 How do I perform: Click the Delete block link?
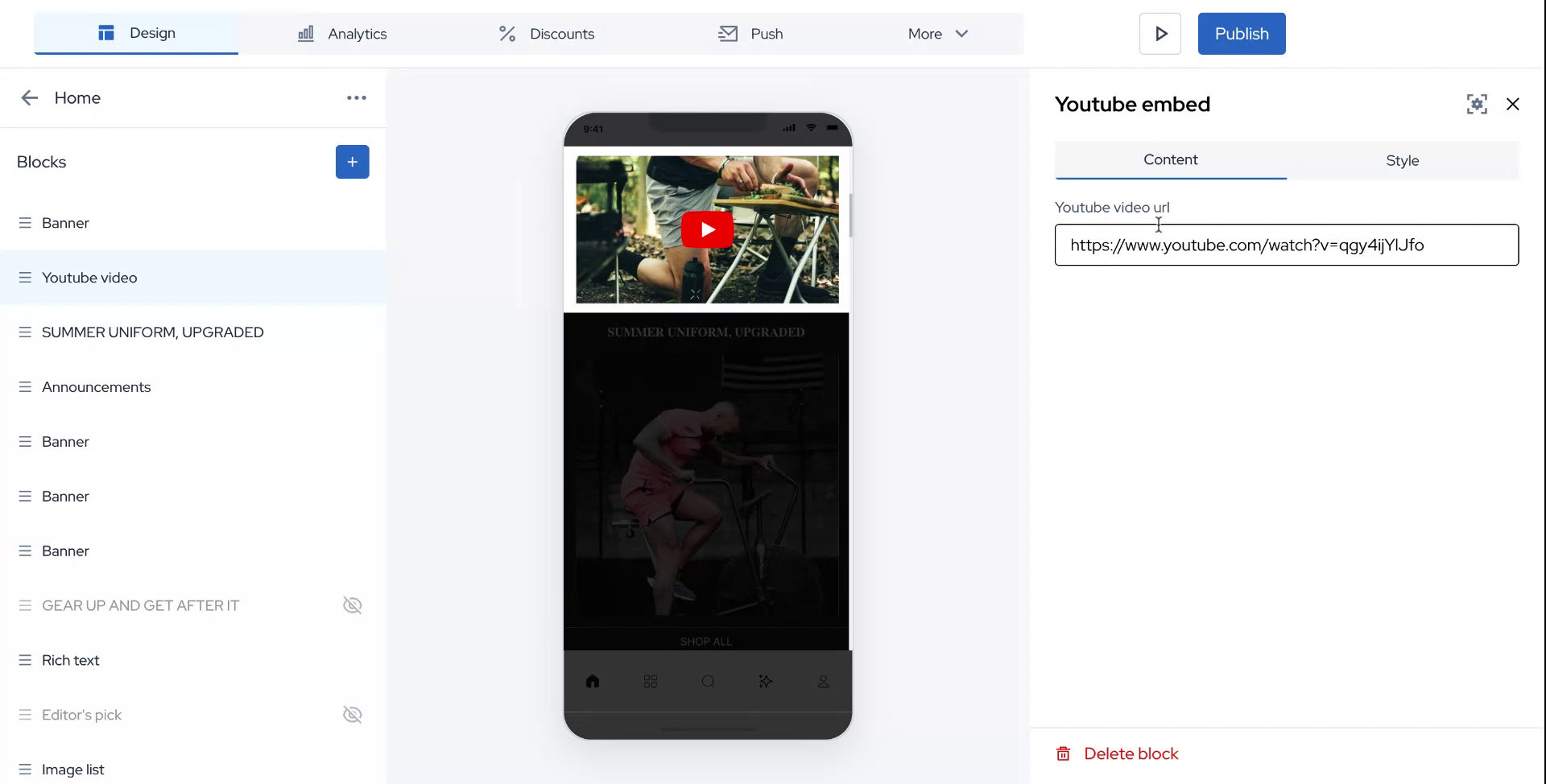pos(1131,753)
